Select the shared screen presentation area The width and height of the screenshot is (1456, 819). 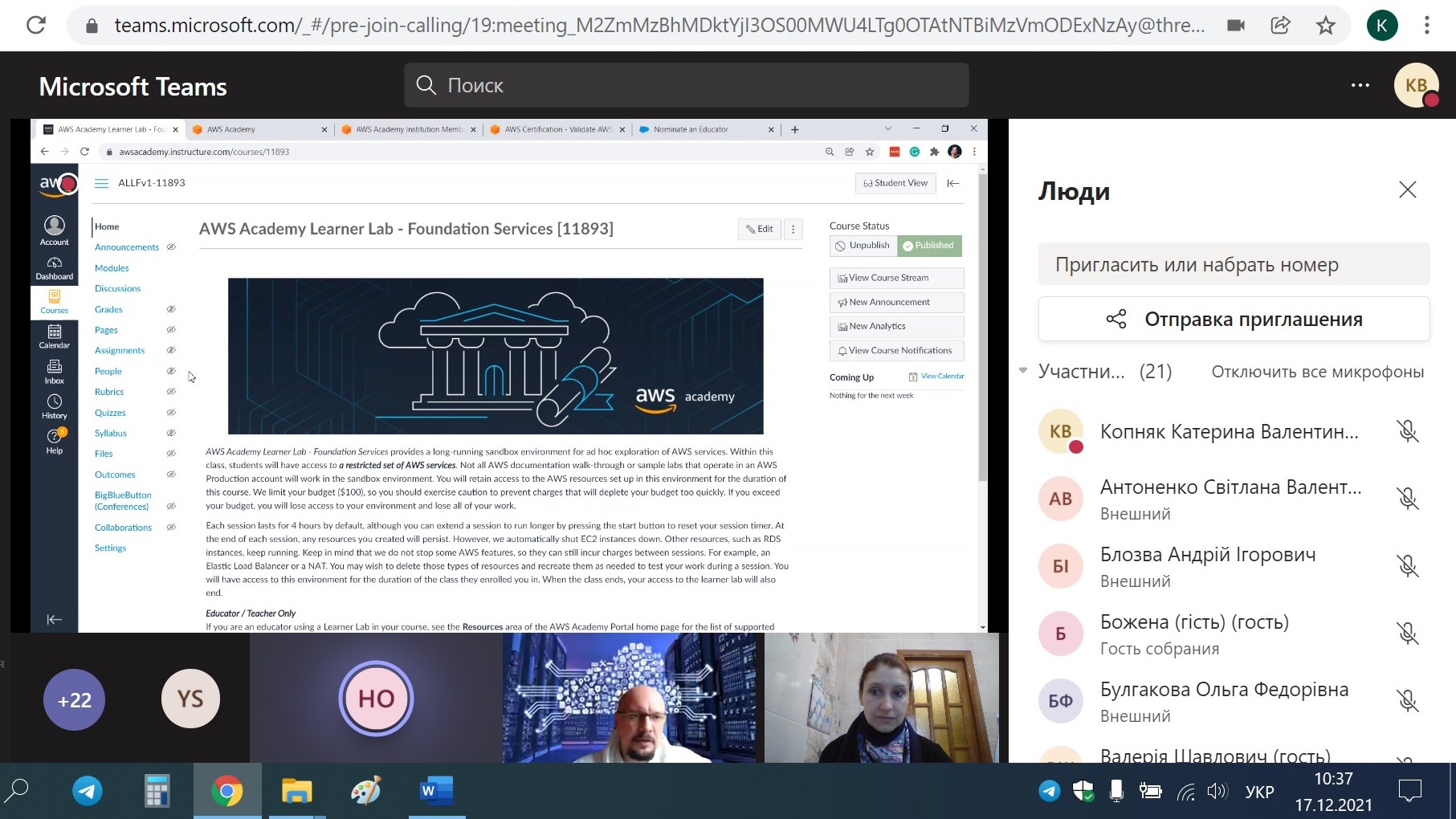click(x=508, y=376)
